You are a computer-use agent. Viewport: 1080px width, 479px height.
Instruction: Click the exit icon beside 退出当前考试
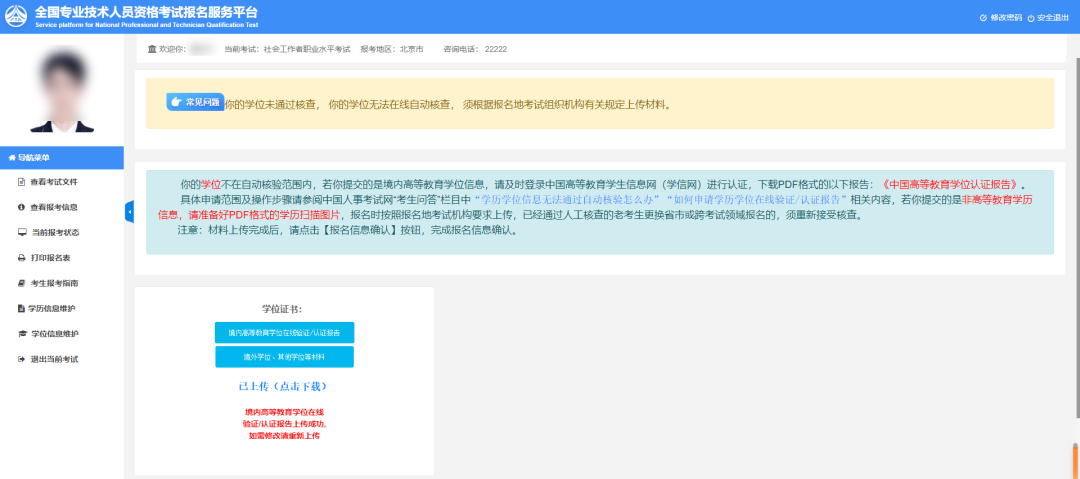22,359
